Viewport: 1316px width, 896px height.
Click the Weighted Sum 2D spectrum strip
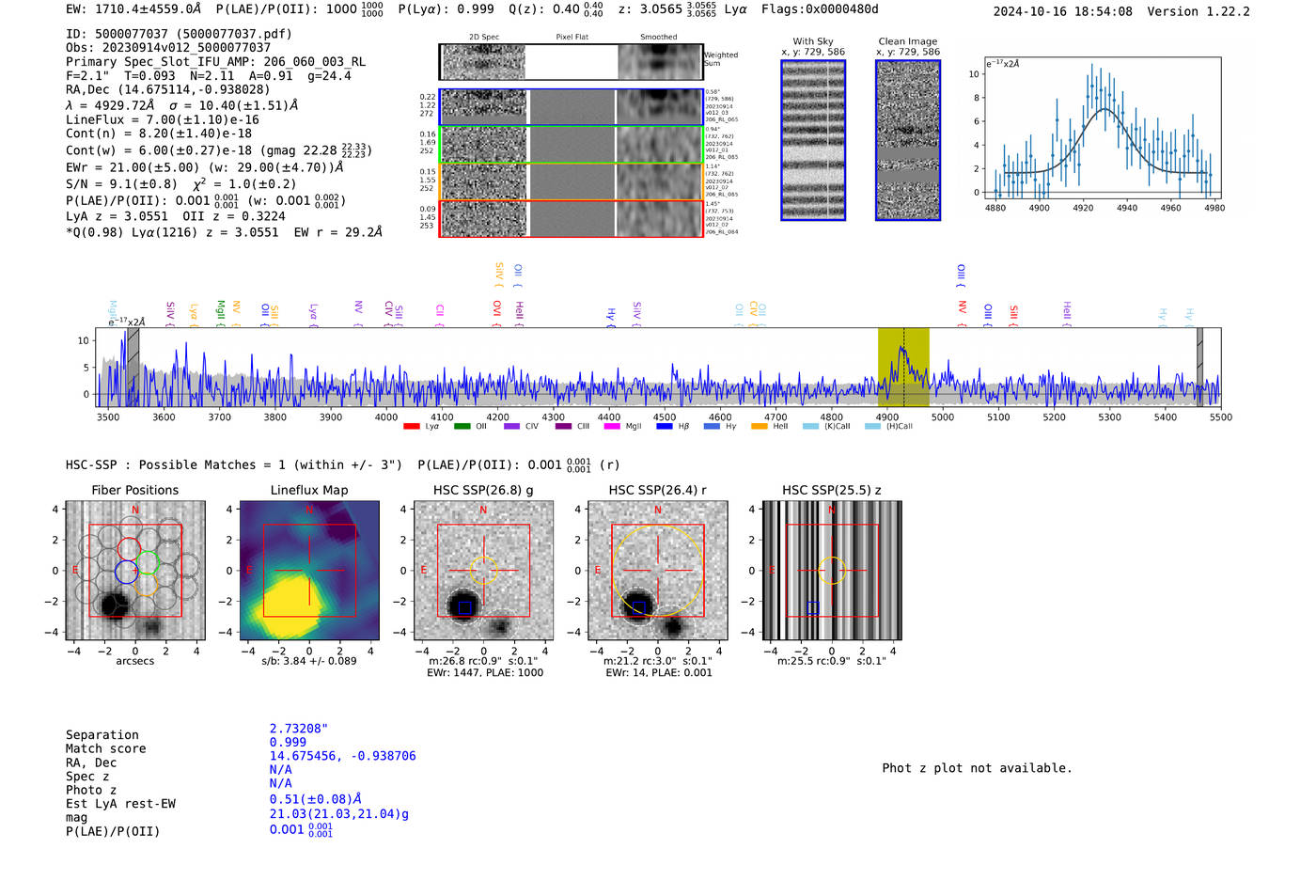[572, 62]
